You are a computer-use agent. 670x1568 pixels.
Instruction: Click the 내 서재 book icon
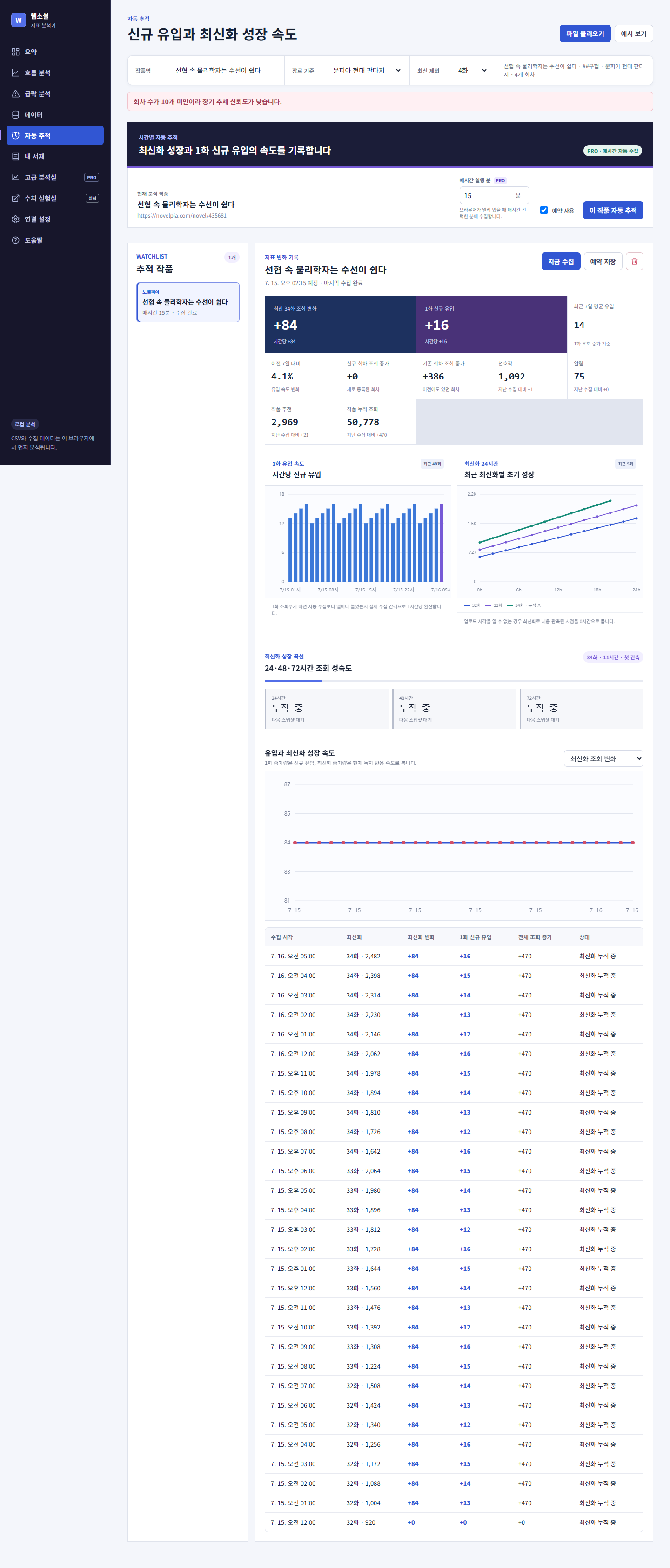coord(15,156)
